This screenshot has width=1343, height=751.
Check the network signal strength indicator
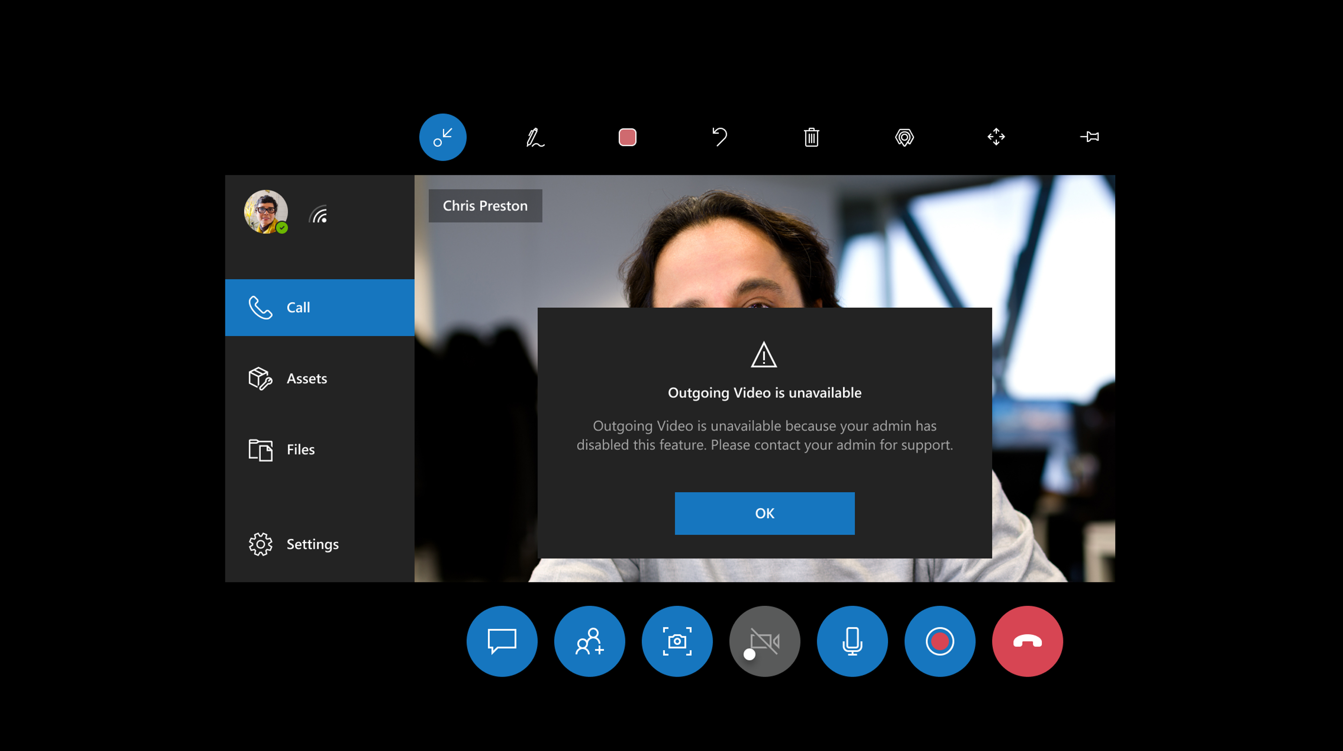318,212
